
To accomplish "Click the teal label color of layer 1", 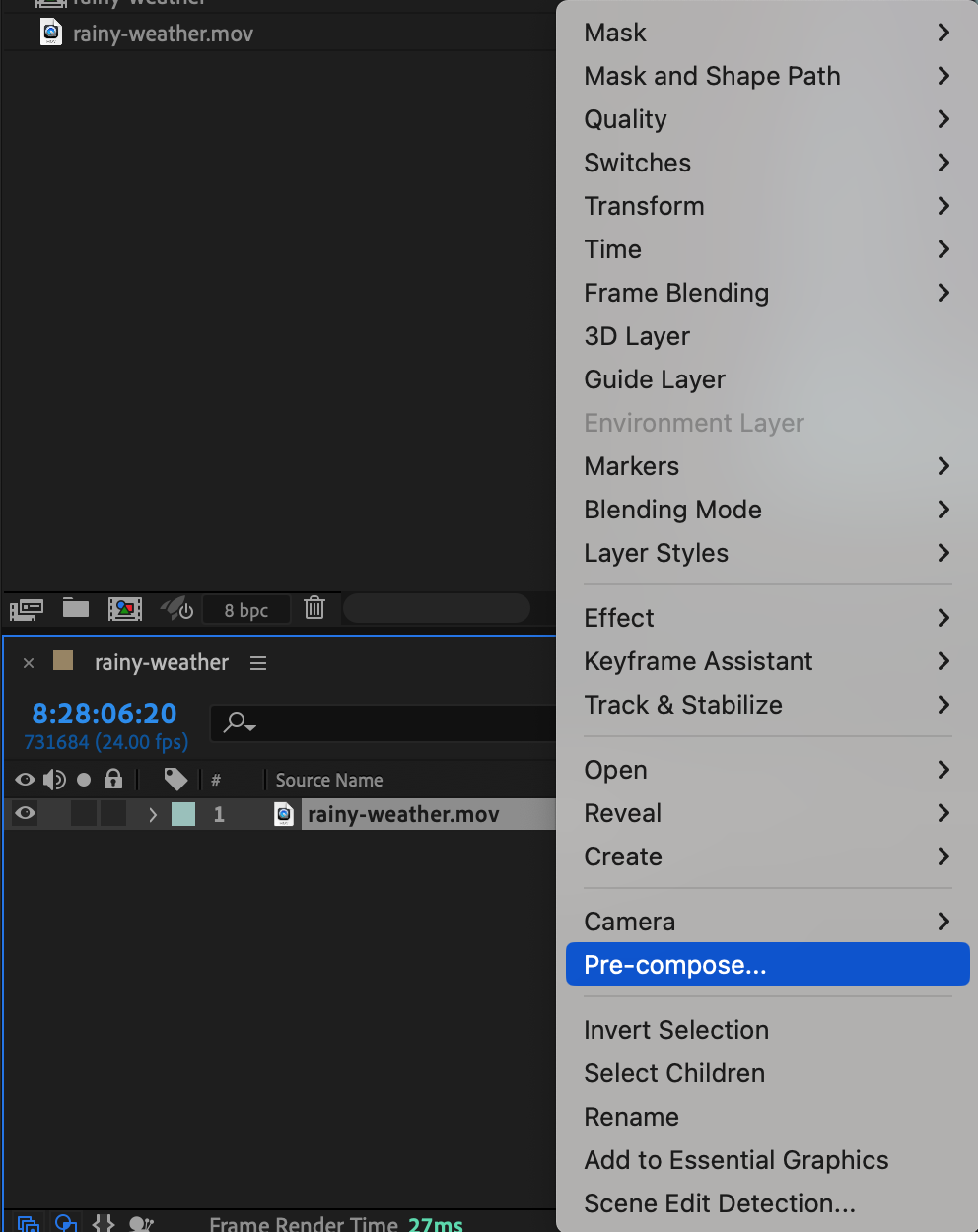I will (x=183, y=814).
